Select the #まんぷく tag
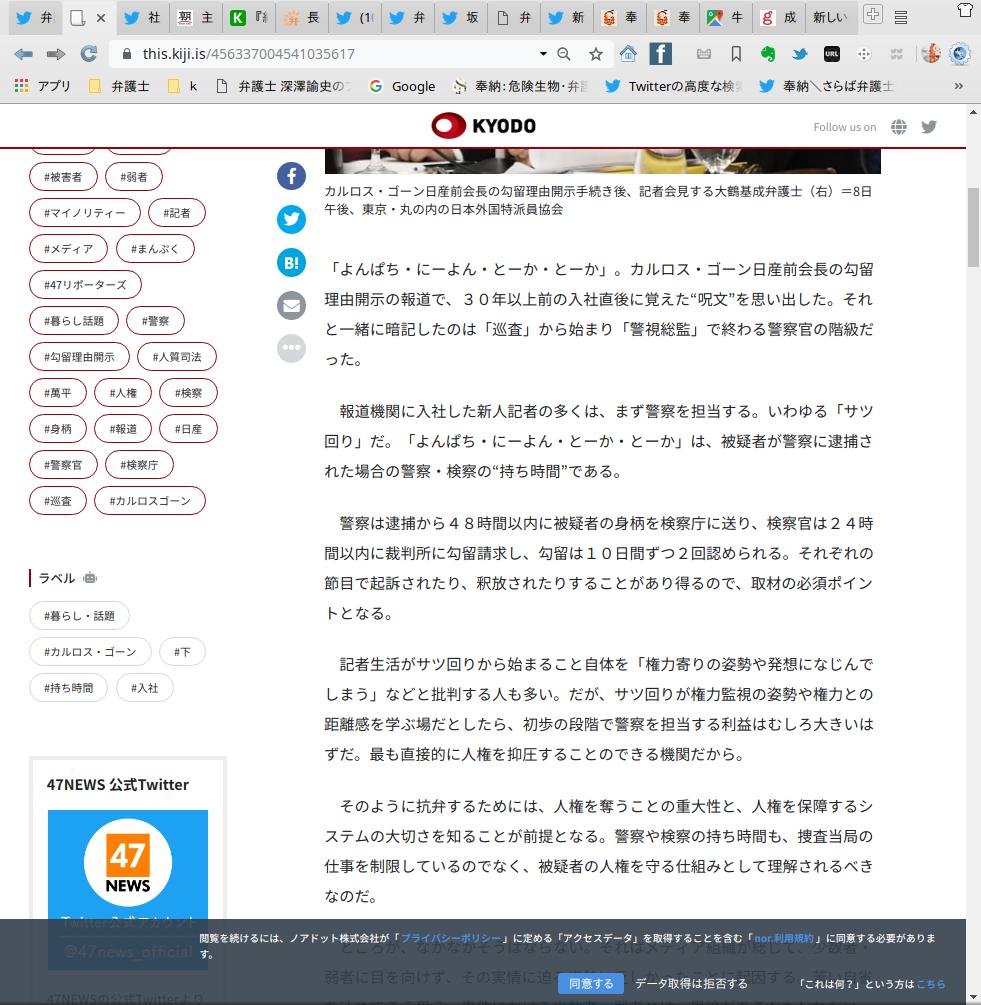The width and height of the screenshot is (981, 1005). (x=155, y=249)
